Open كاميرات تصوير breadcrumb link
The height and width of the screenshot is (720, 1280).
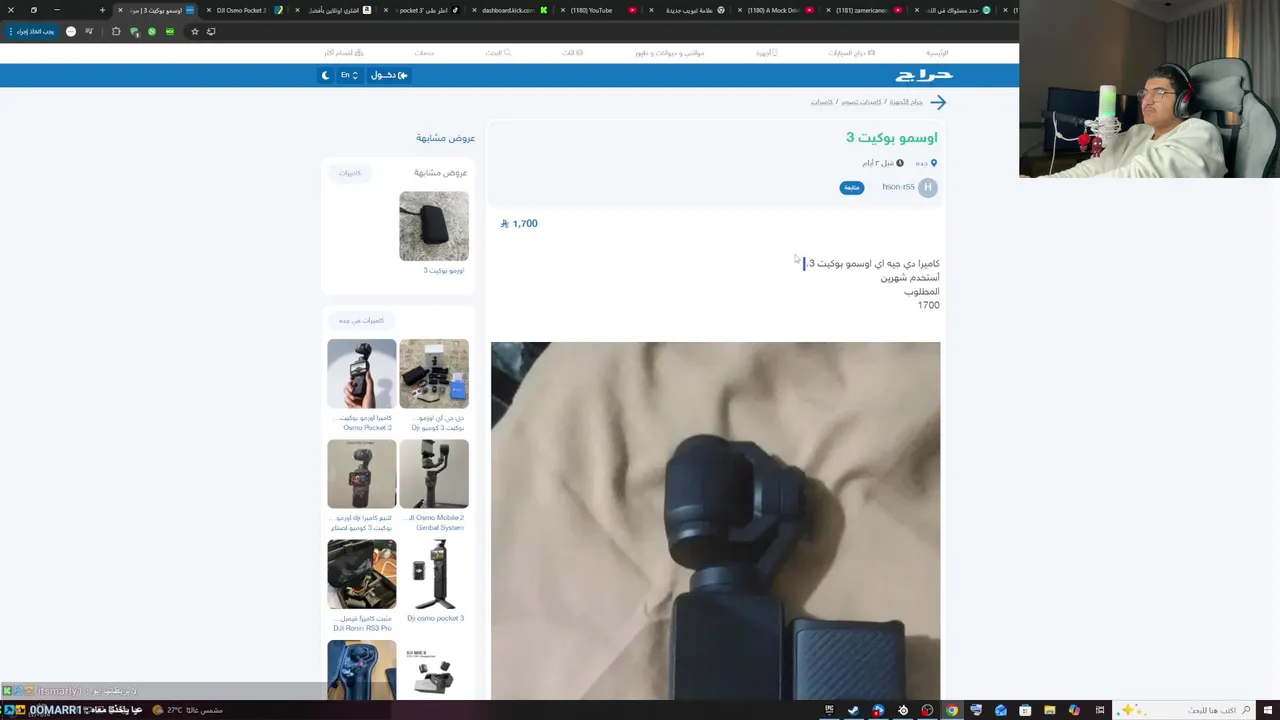click(861, 102)
